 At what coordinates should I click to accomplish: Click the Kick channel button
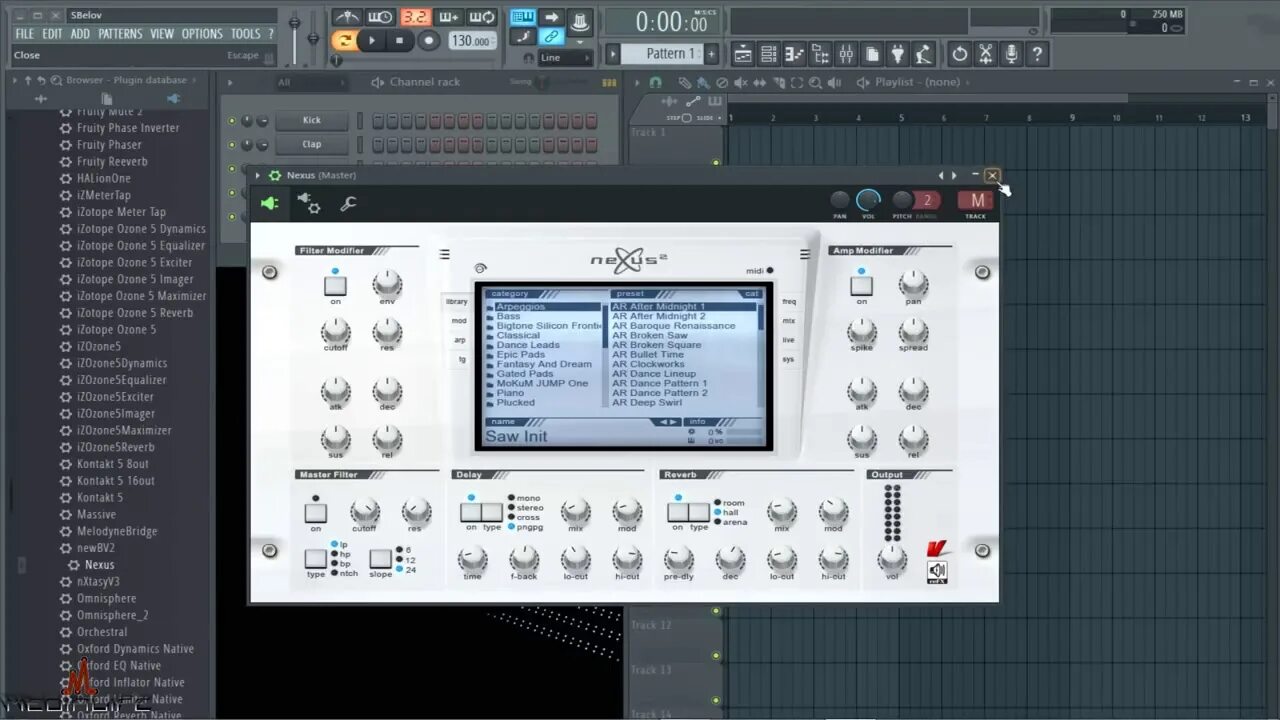pos(312,120)
